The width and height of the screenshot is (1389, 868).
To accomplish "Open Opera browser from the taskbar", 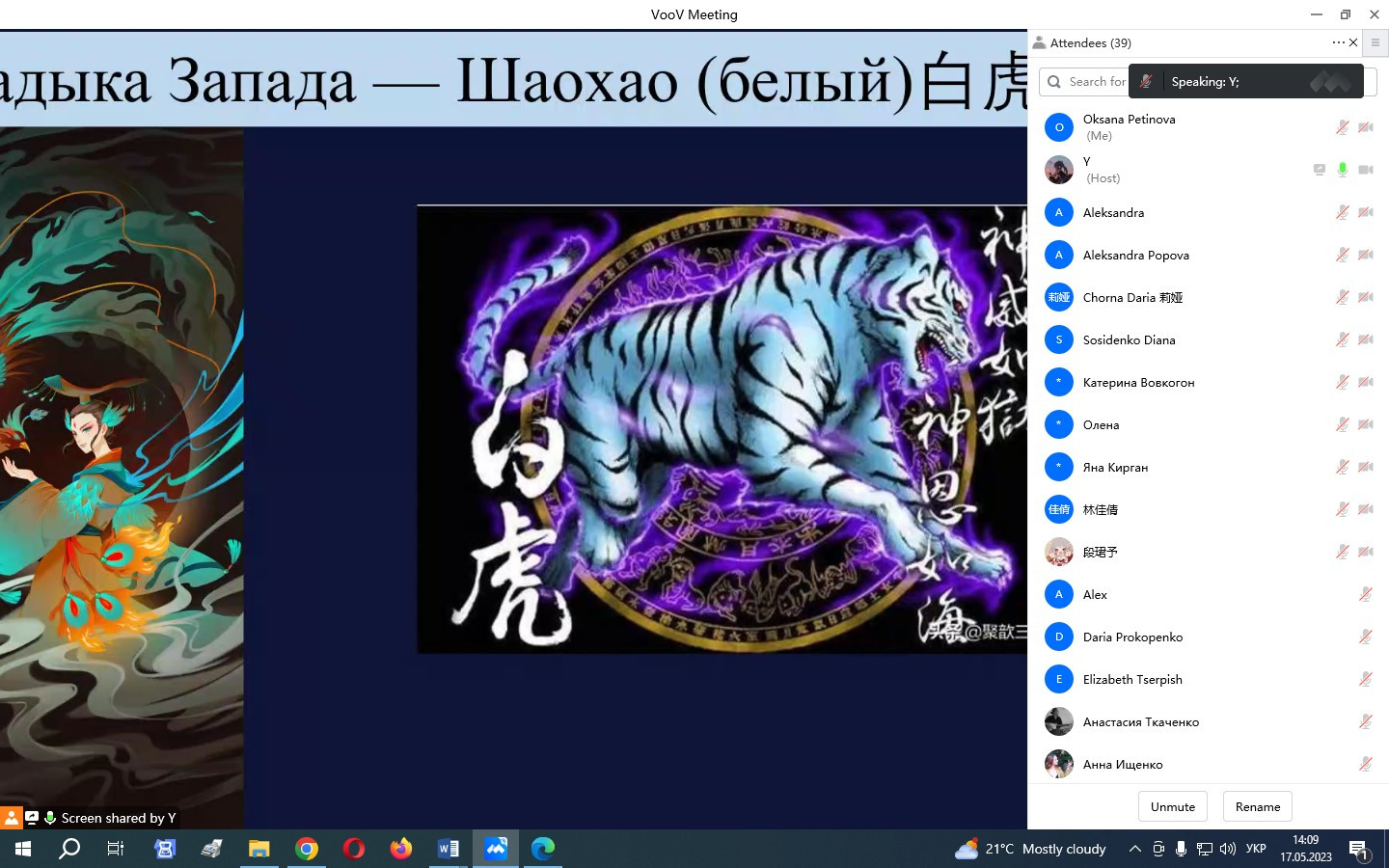I will tap(354, 849).
